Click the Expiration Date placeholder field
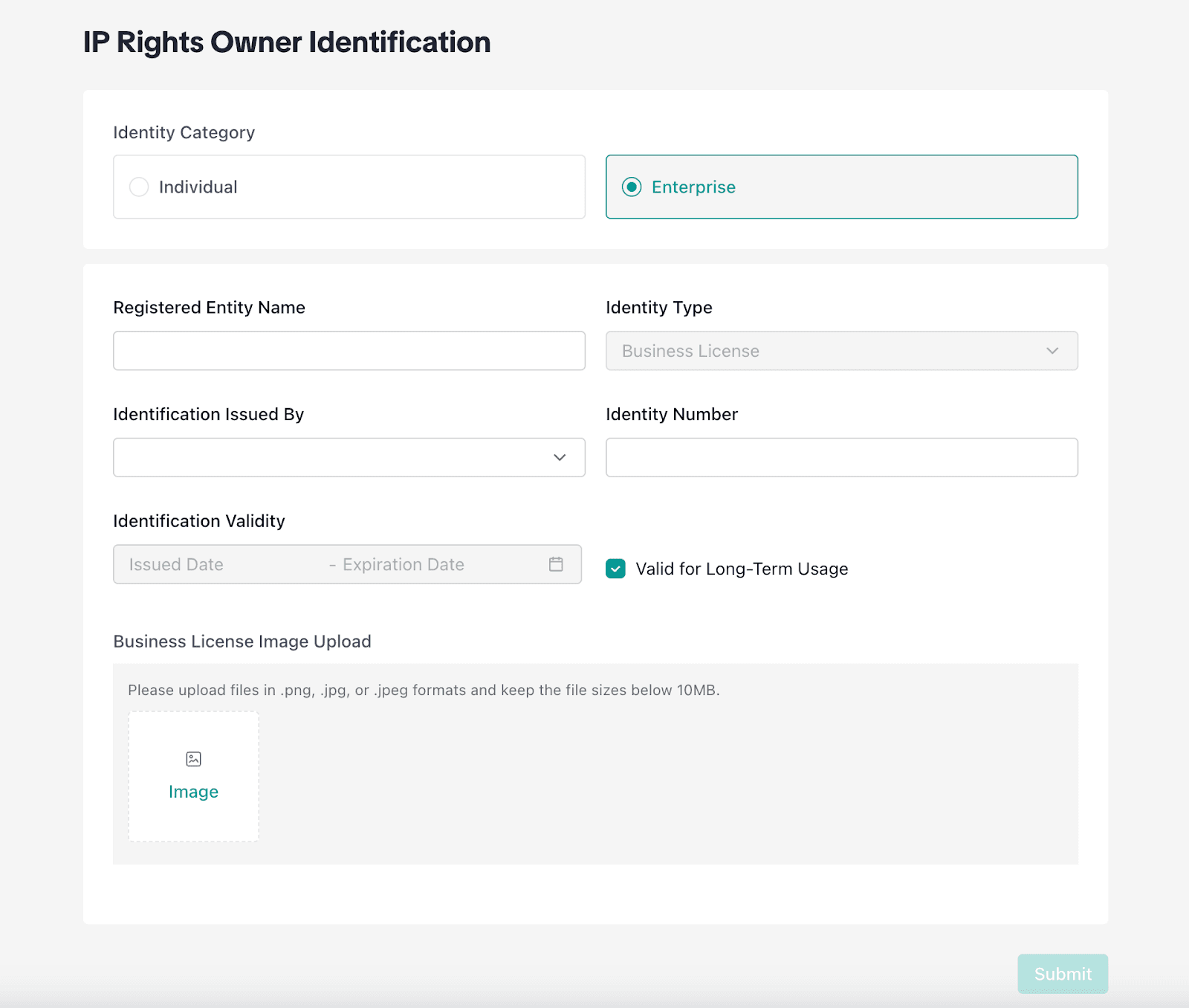 pos(404,564)
